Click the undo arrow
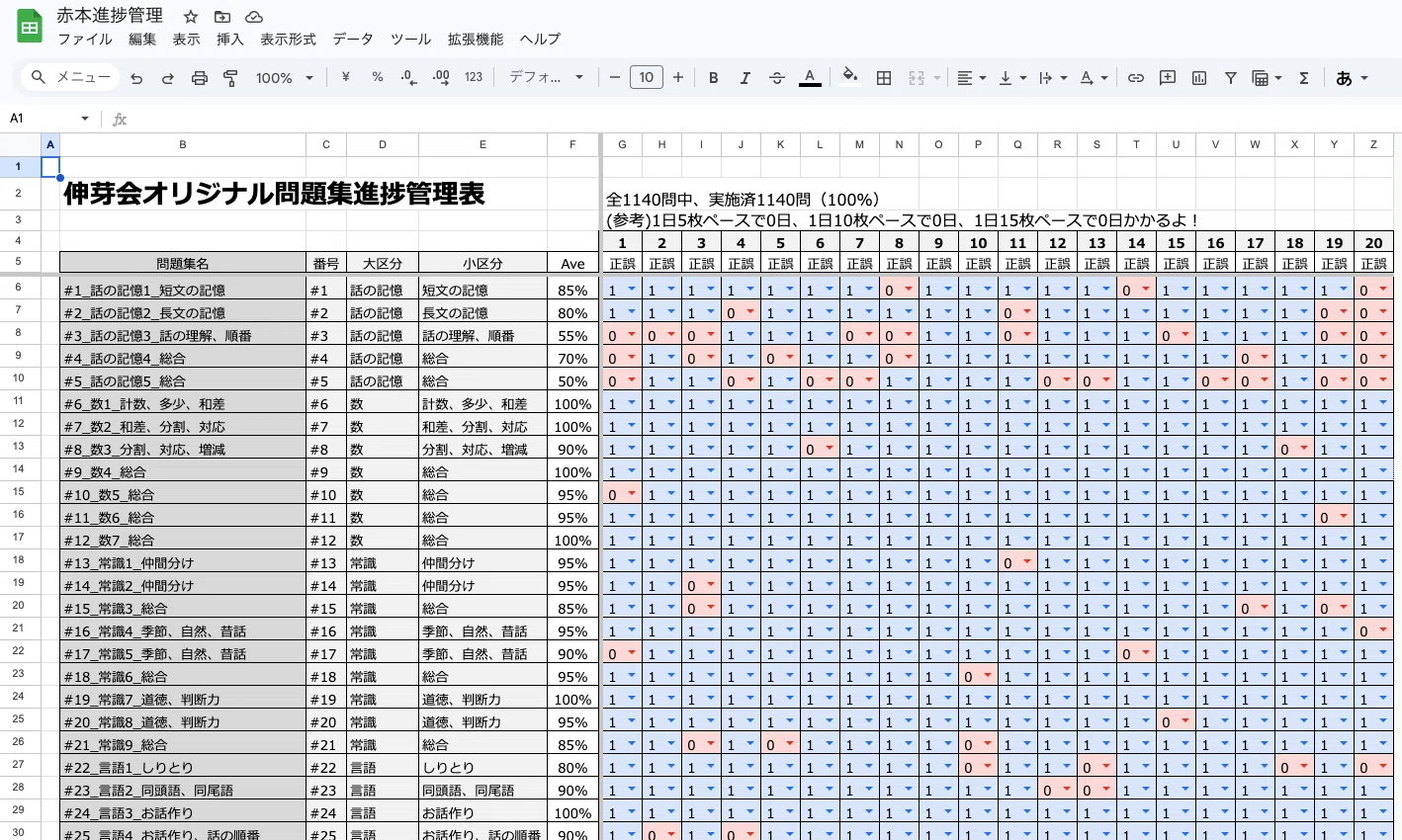Image resolution: width=1402 pixels, height=840 pixels. click(136, 78)
